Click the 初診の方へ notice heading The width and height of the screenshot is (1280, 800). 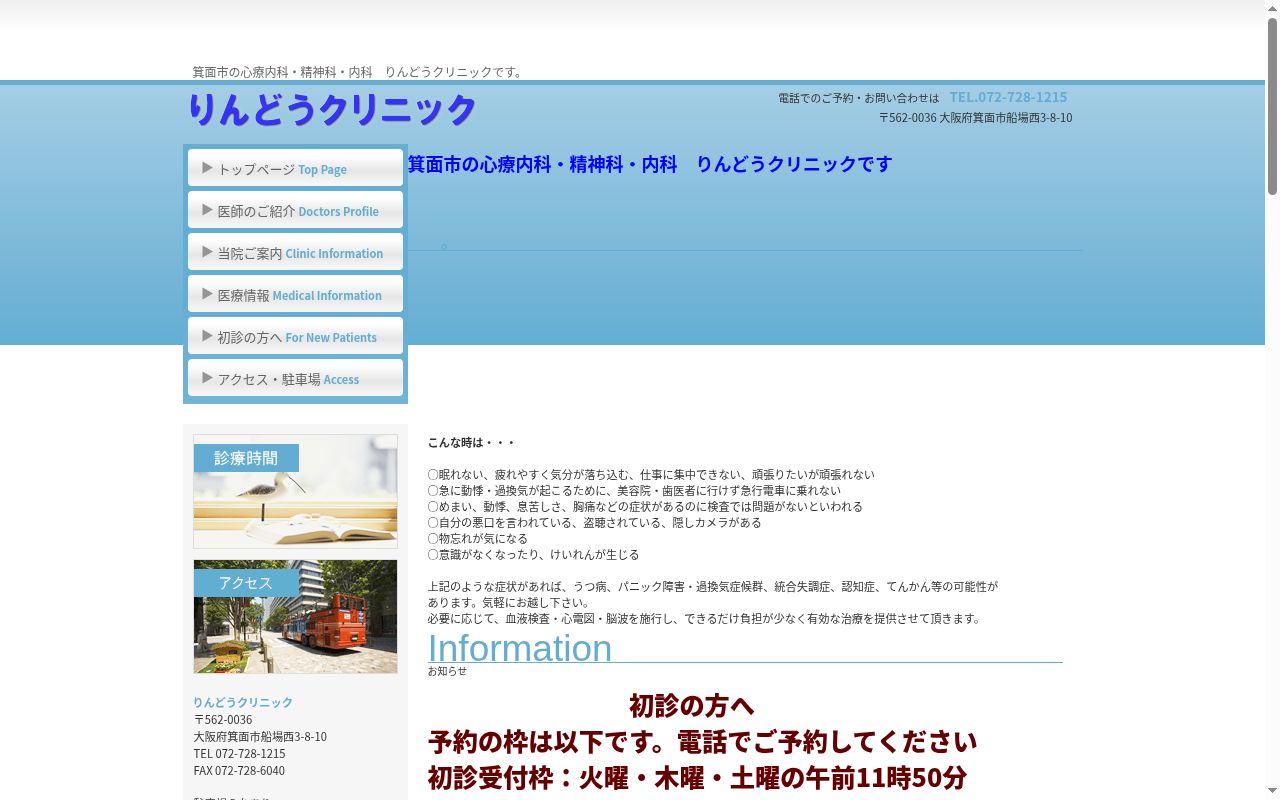(x=692, y=706)
